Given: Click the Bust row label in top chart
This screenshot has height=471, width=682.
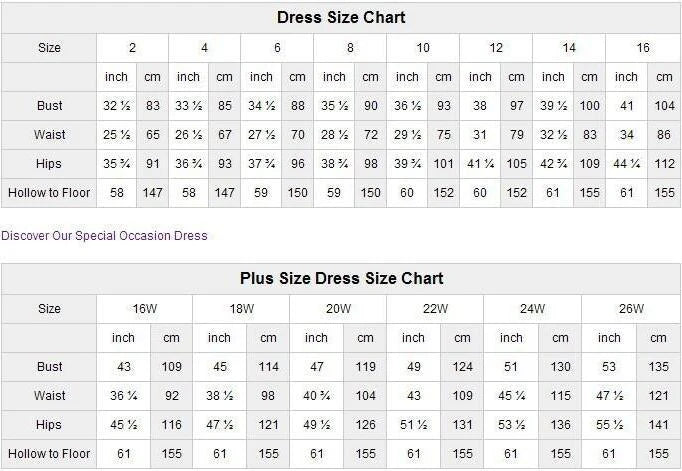Looking at the screenshot, I should 49,106.
